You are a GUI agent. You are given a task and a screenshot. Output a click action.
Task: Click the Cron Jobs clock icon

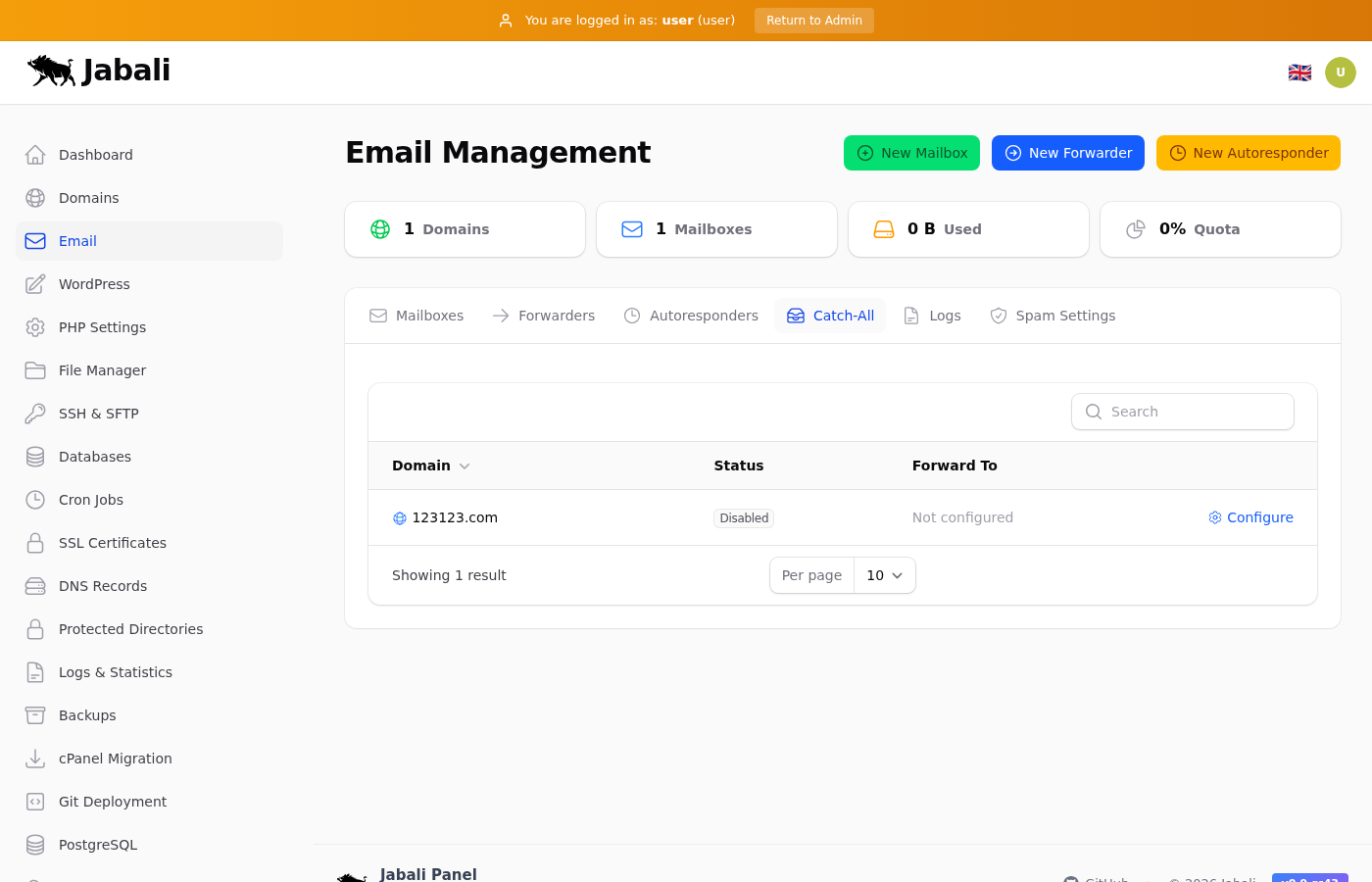coord(35,500)
